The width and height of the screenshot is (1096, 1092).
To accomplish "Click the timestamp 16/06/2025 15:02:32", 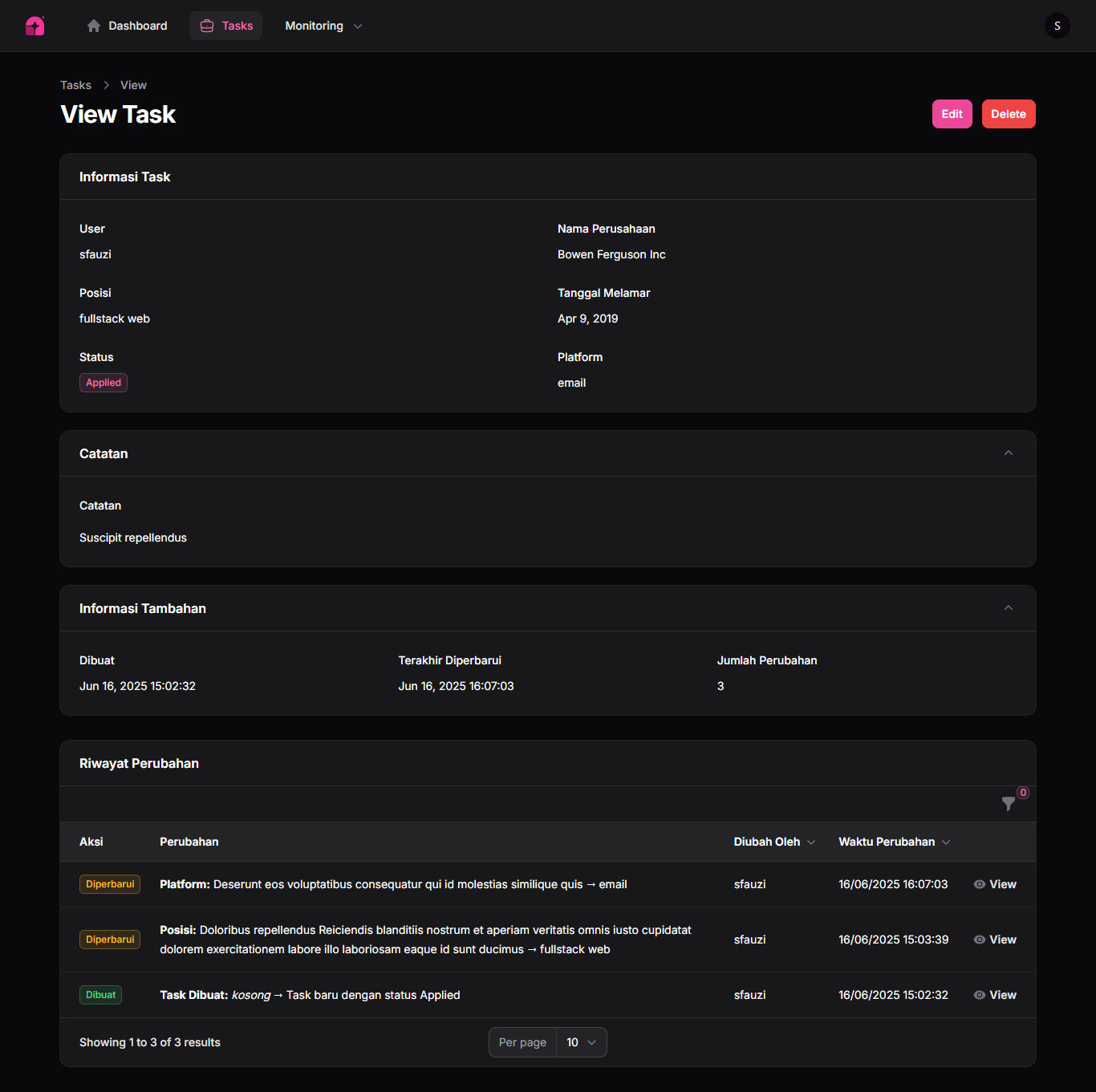I will click(x=893, y=995).
